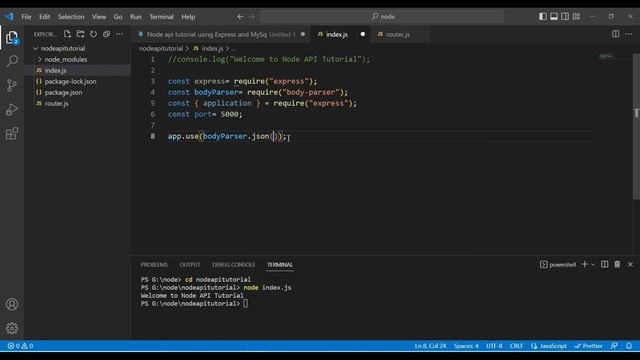Go forward using the navigation arrow
The width and height of the screenshot is (640, 360).
point(252,17)
